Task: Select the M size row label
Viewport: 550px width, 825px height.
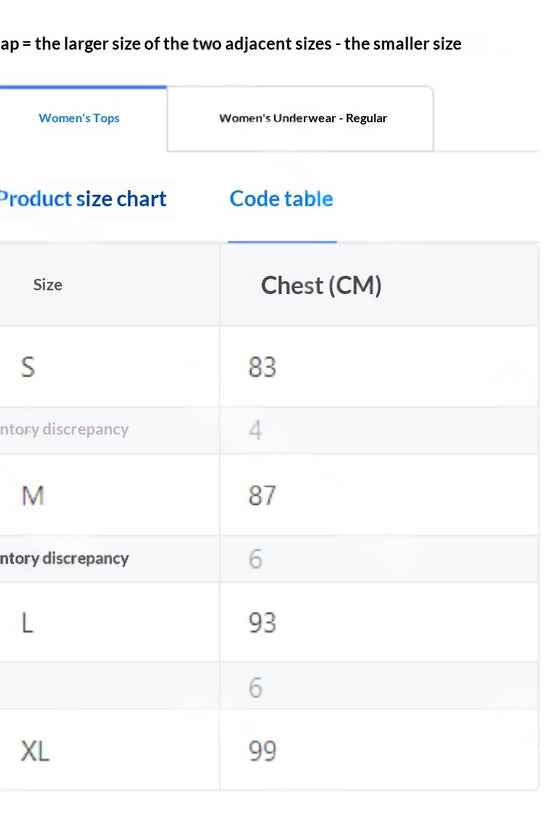Action: (x=33, y=496)
